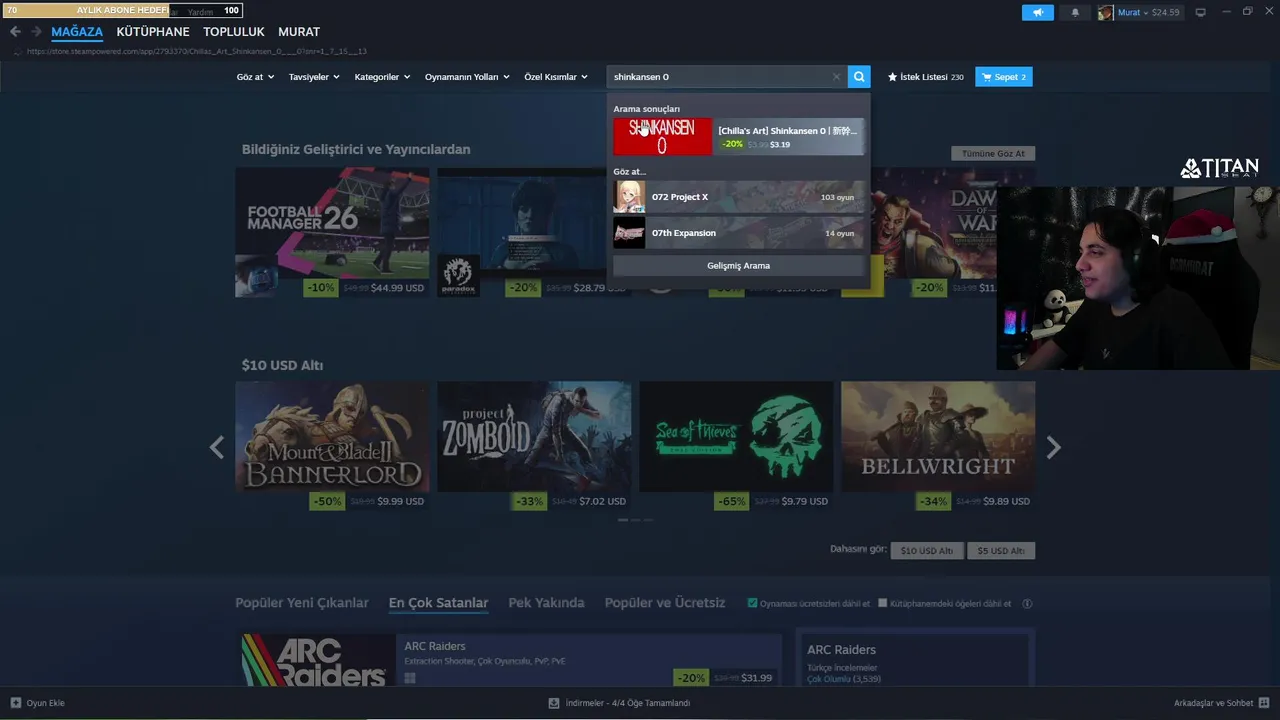This screenshot has width=1280, height=720.
Task: Click the İndirmeler download icon
Action: click(554, 703)
